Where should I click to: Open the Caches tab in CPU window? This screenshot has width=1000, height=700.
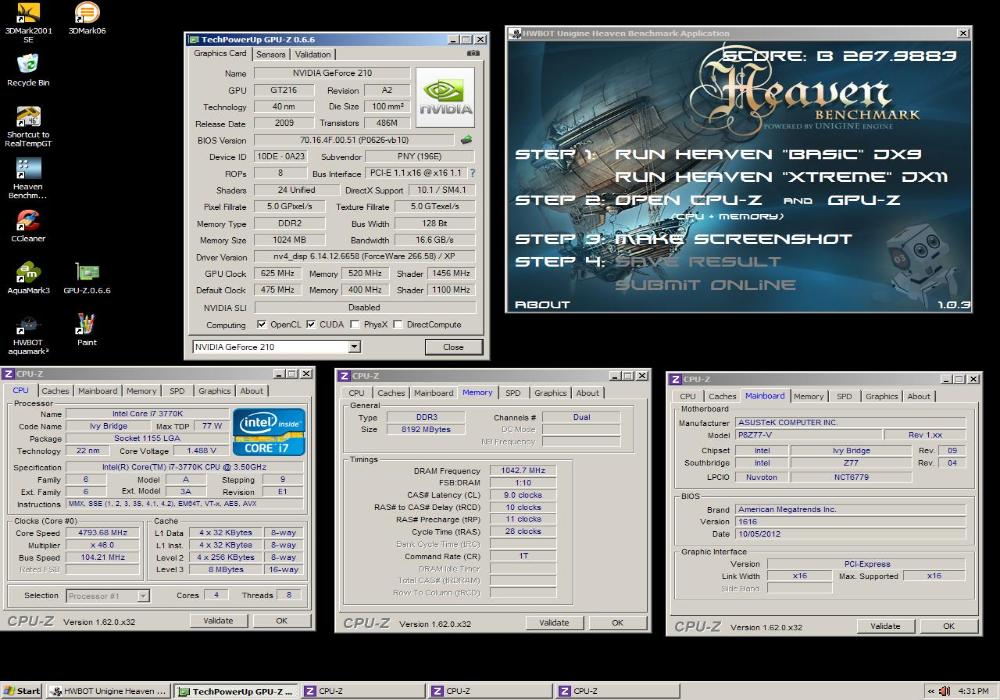[x=55, y=391]
